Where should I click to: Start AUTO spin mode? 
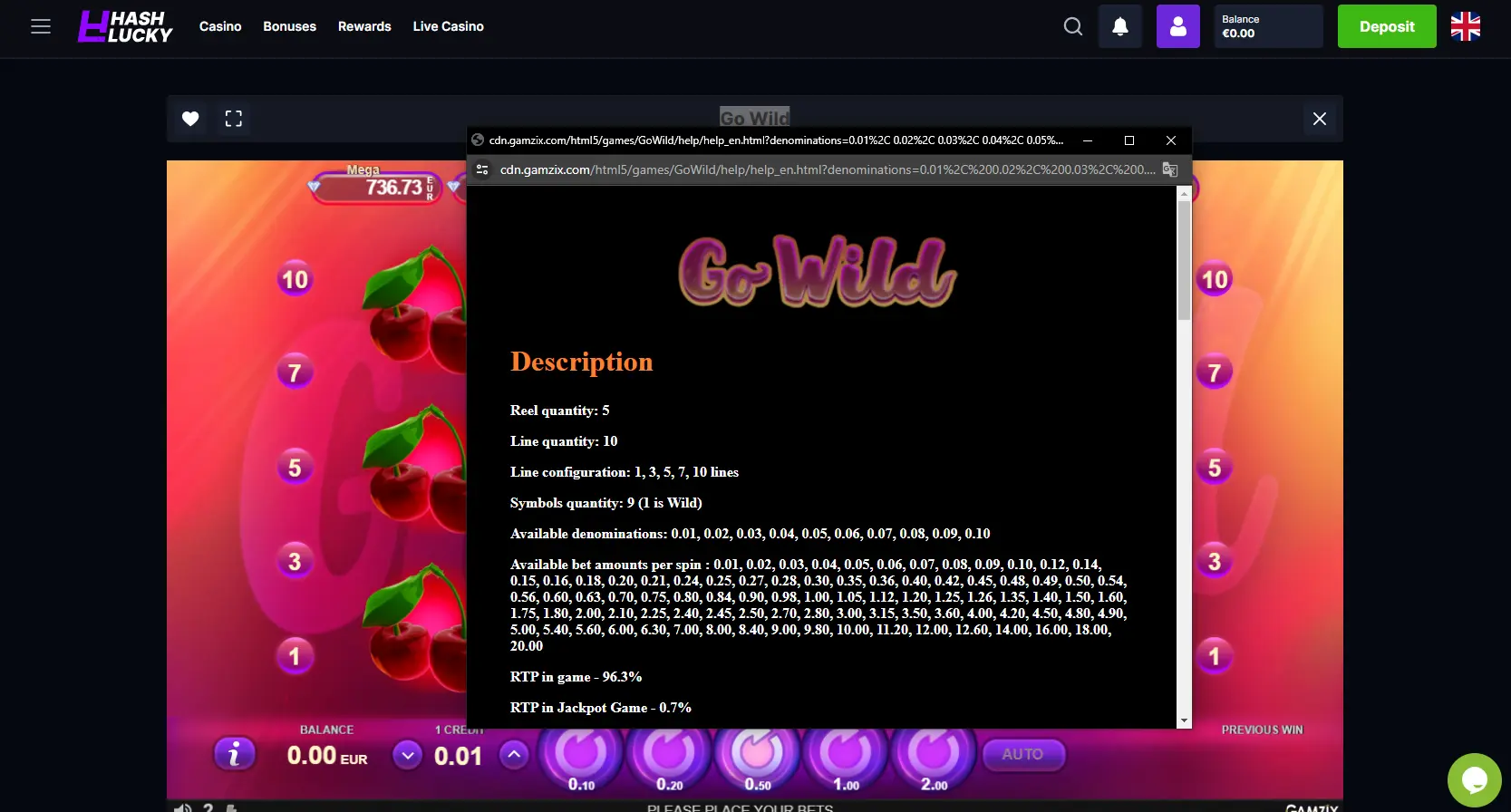click(x=1022, y=754)
